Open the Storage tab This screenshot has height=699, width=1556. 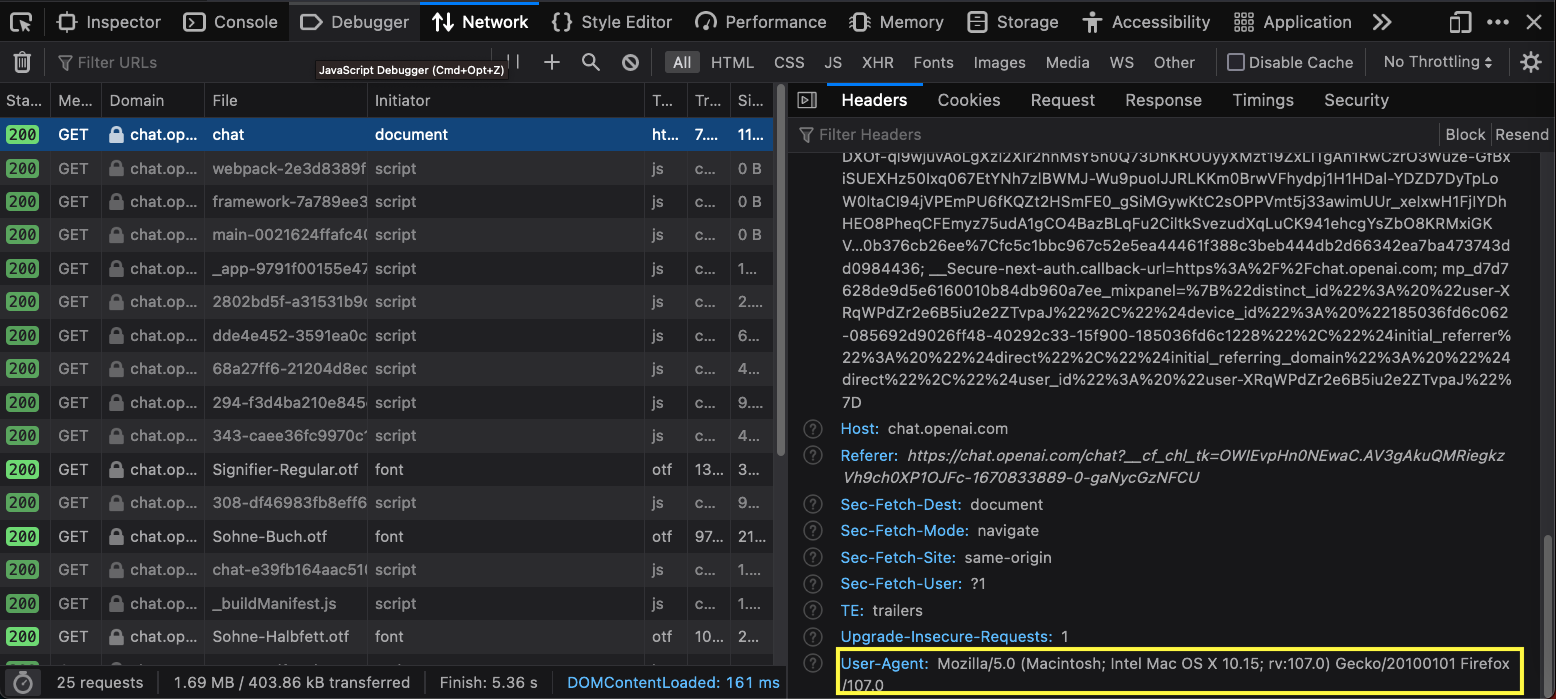click(x=1013, y=21)
